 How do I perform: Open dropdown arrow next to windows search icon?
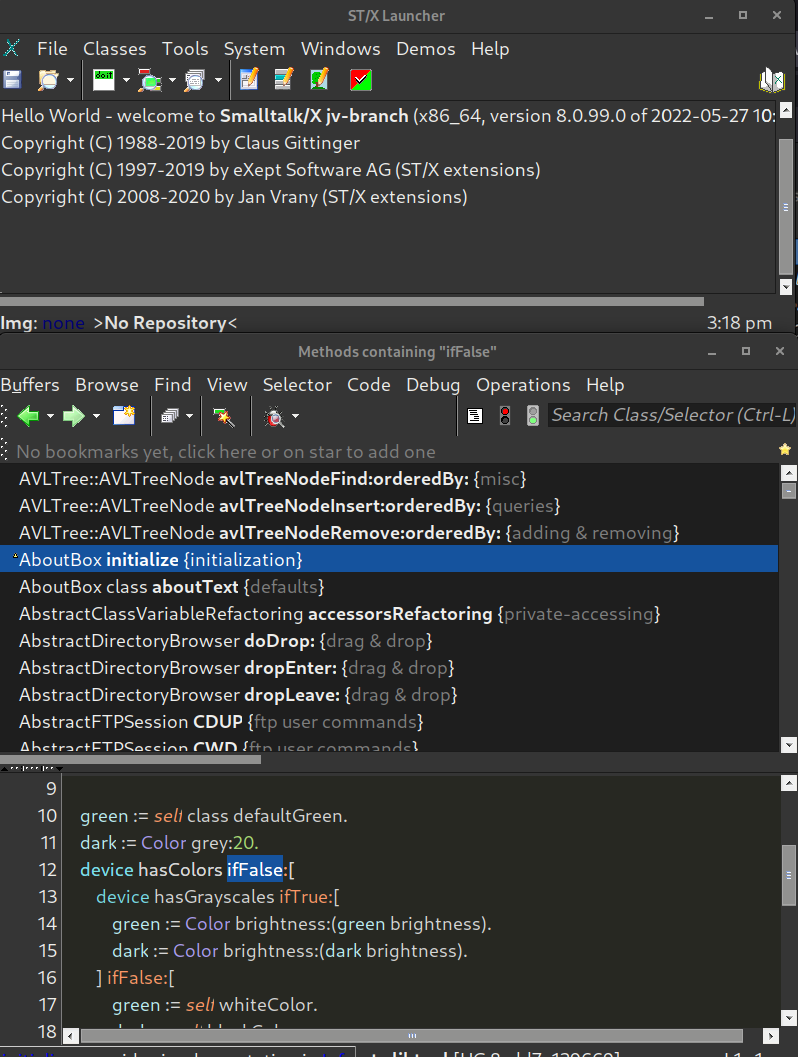pos(218,80)
